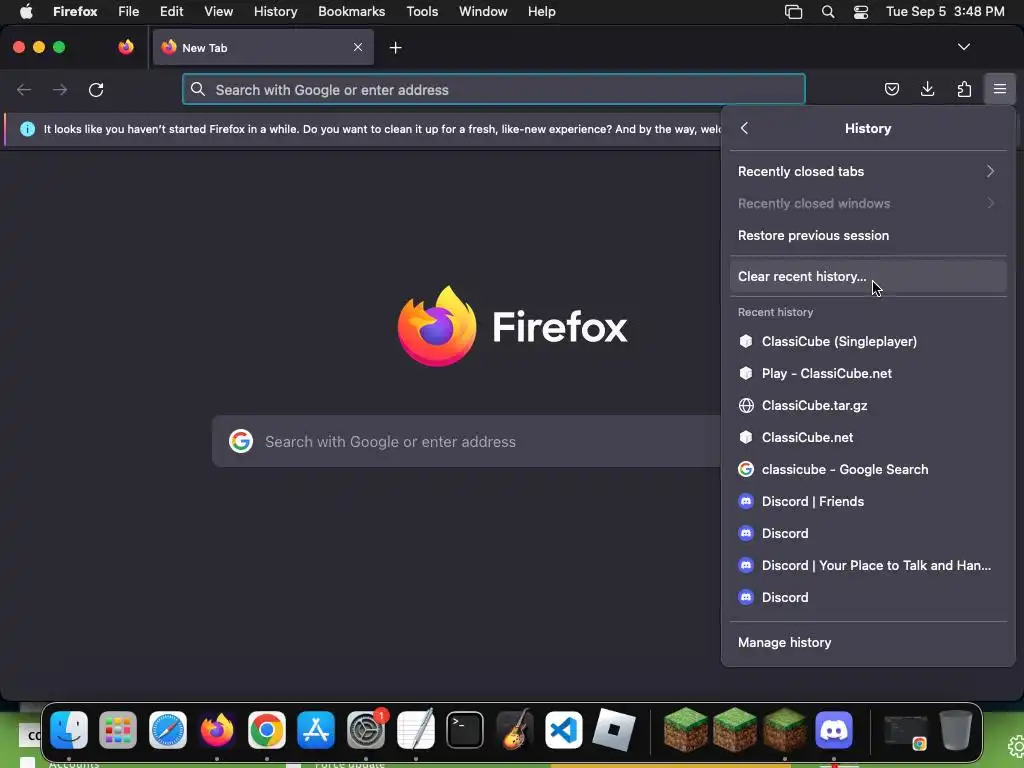Click the info icon in notification bar
The width and height of the screenshot is (1024, 768).
click(27, 129)
